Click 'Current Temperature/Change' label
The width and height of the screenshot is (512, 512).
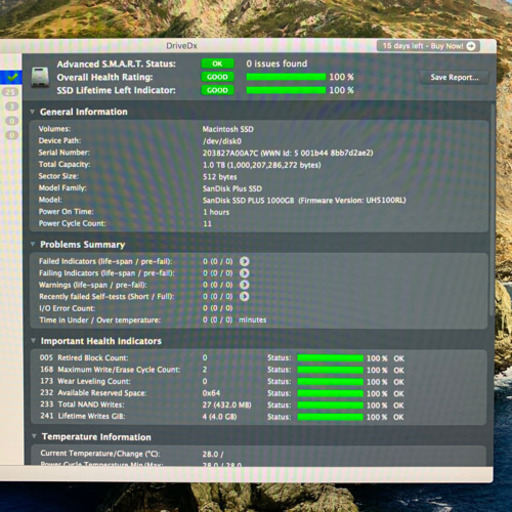[x=100, y=454]
